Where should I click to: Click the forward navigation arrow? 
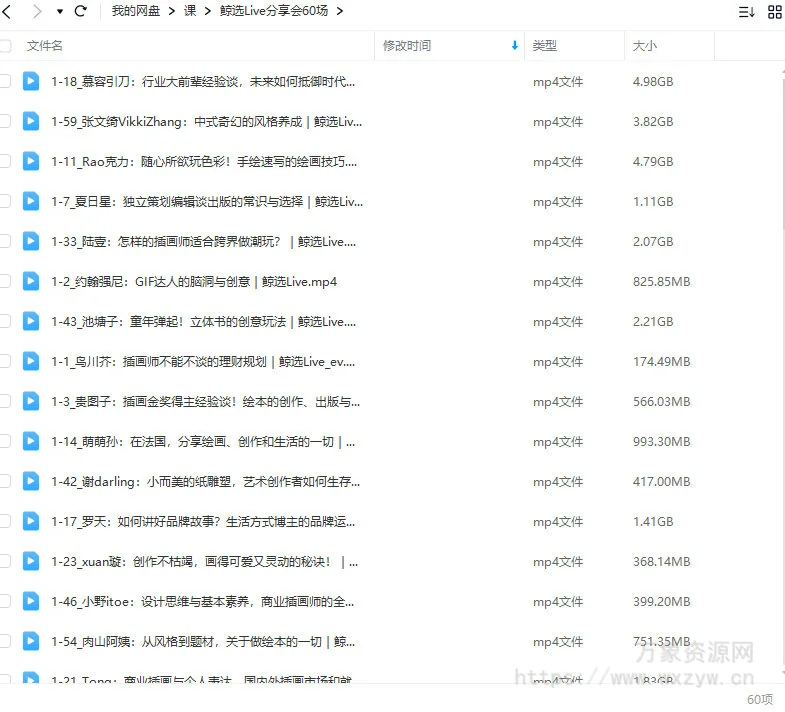coord(36,11)
